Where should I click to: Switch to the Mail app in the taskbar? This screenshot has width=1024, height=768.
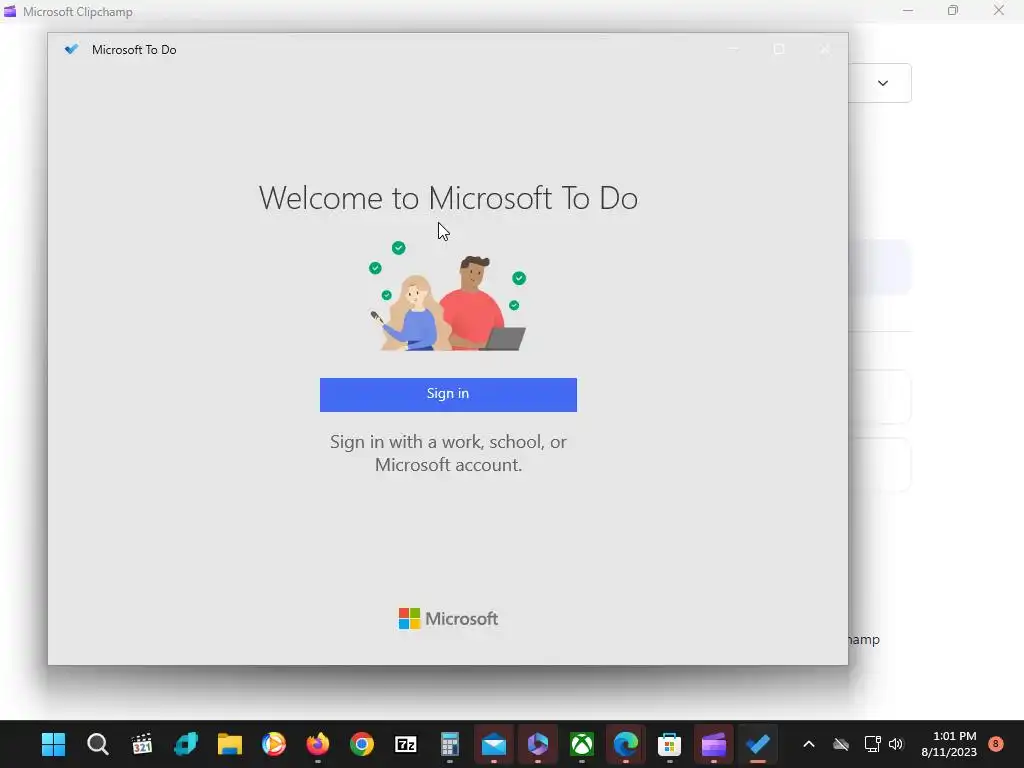click(494, 744)
